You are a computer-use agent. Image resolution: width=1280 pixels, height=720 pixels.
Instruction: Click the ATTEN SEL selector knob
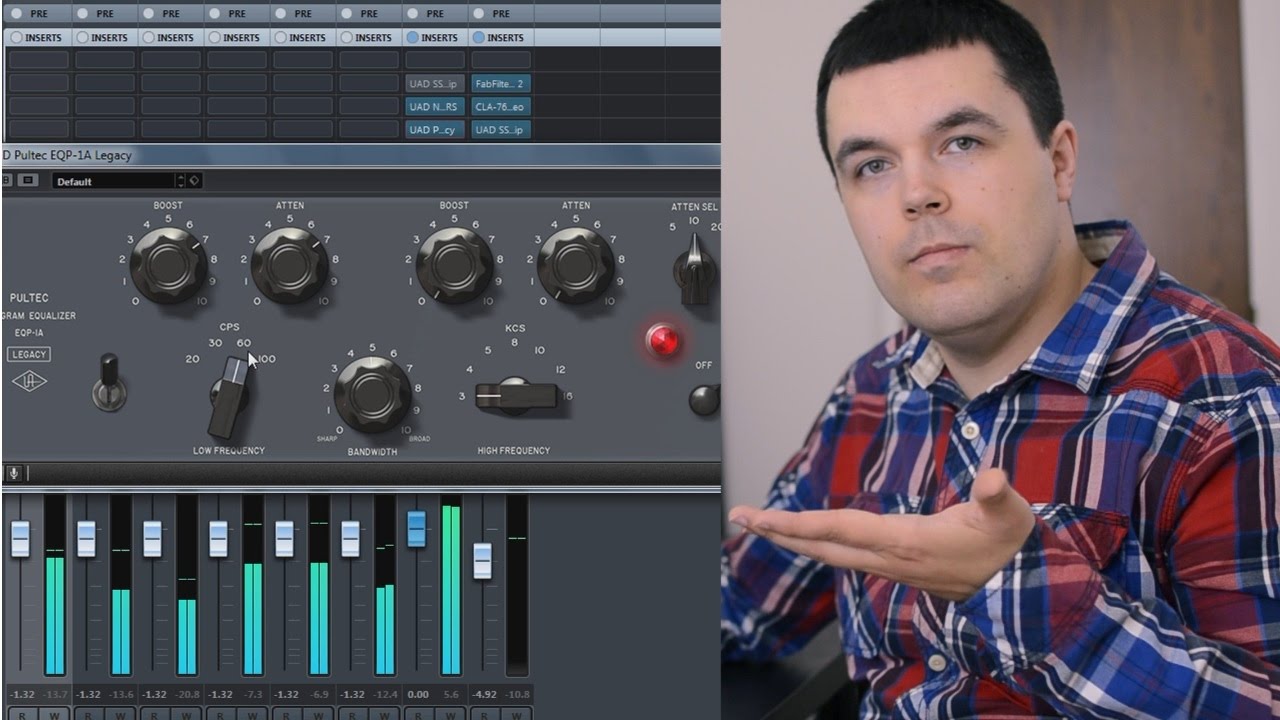694,268
